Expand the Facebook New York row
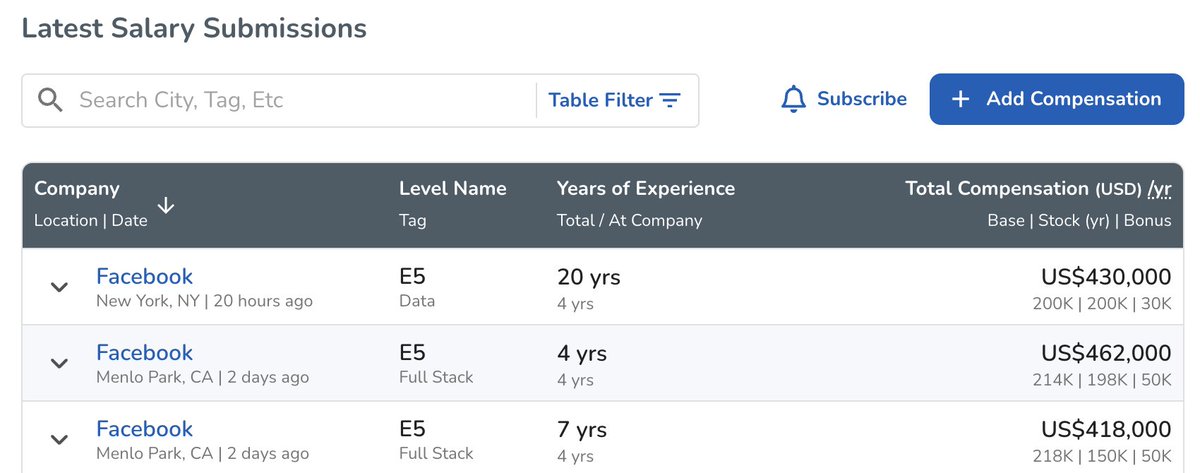This screenshot has height=473, width=1200. 59,287
